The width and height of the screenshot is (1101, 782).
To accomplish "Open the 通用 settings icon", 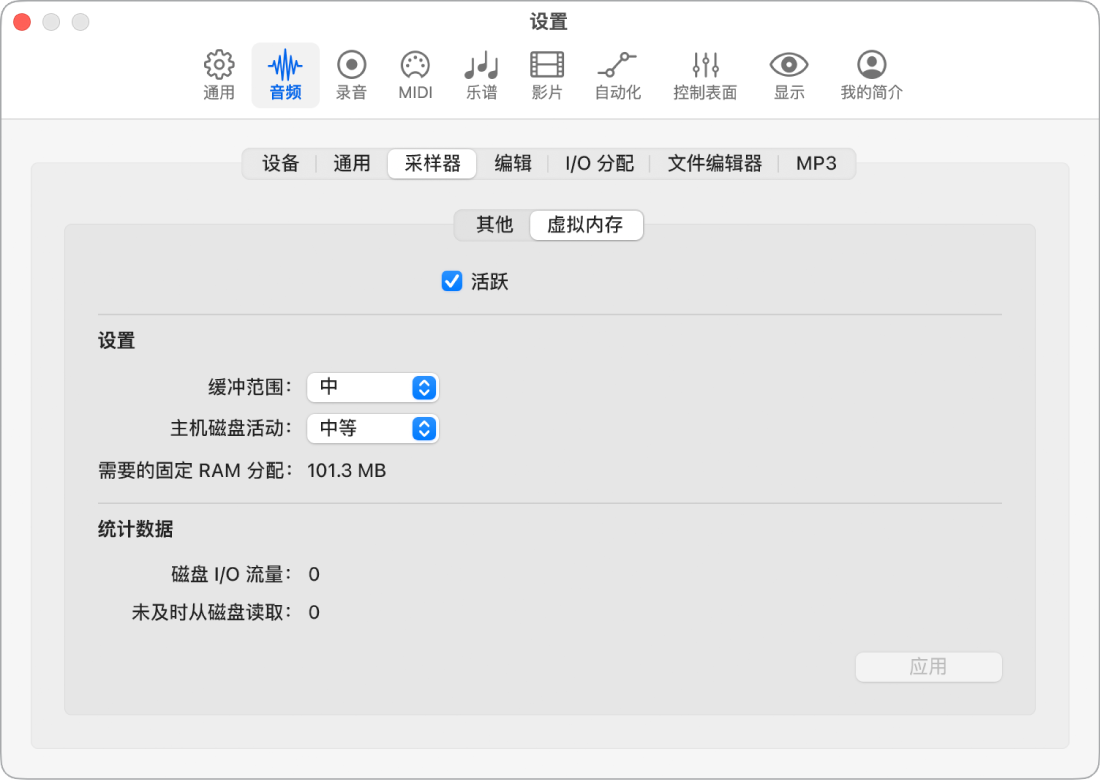I will pos(218,74).
